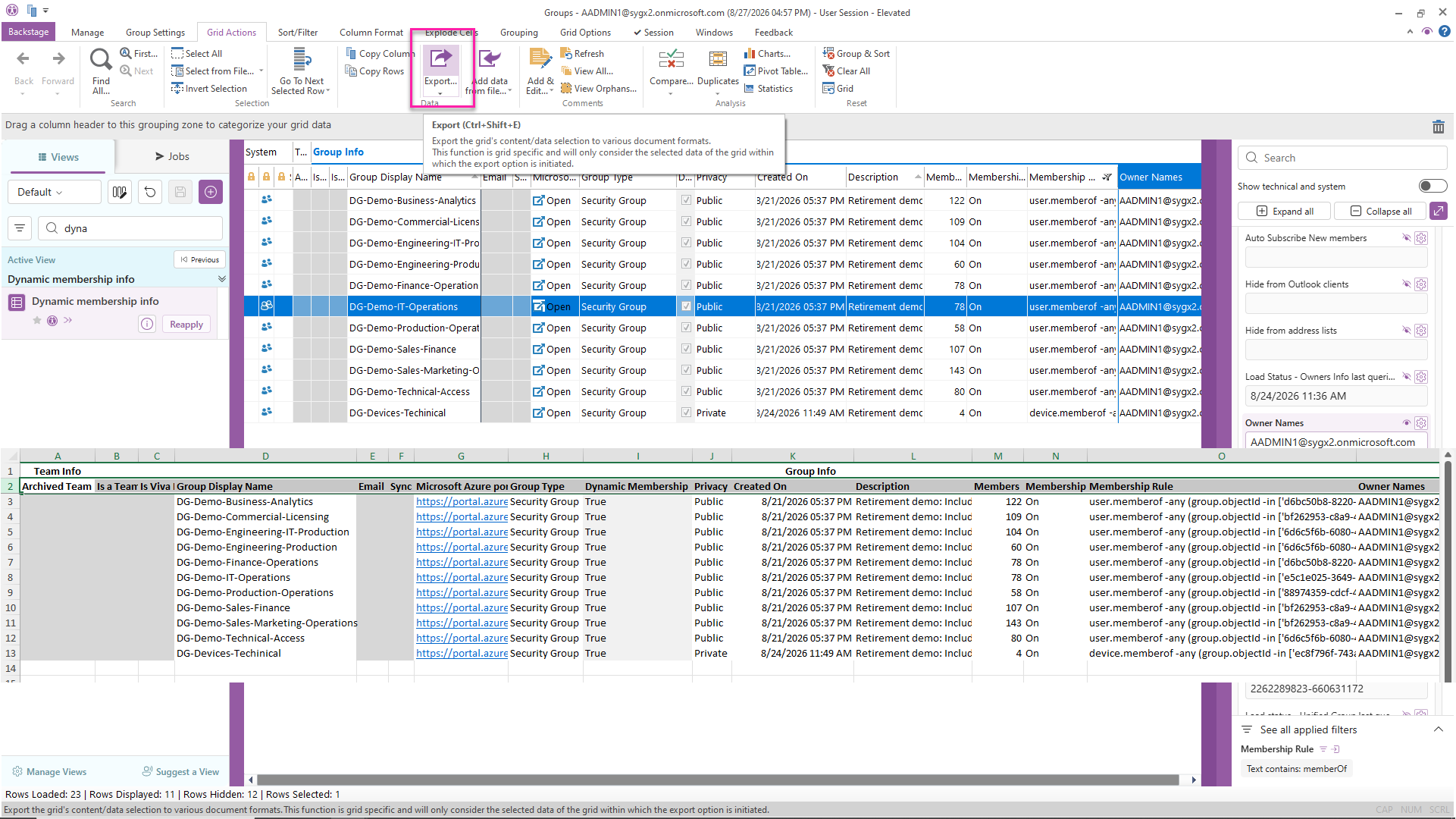This screenshot has height=819, width=1456.
Task: Click Group & Sort reset option
Action: pyautogui.click(x=856, y=53)
